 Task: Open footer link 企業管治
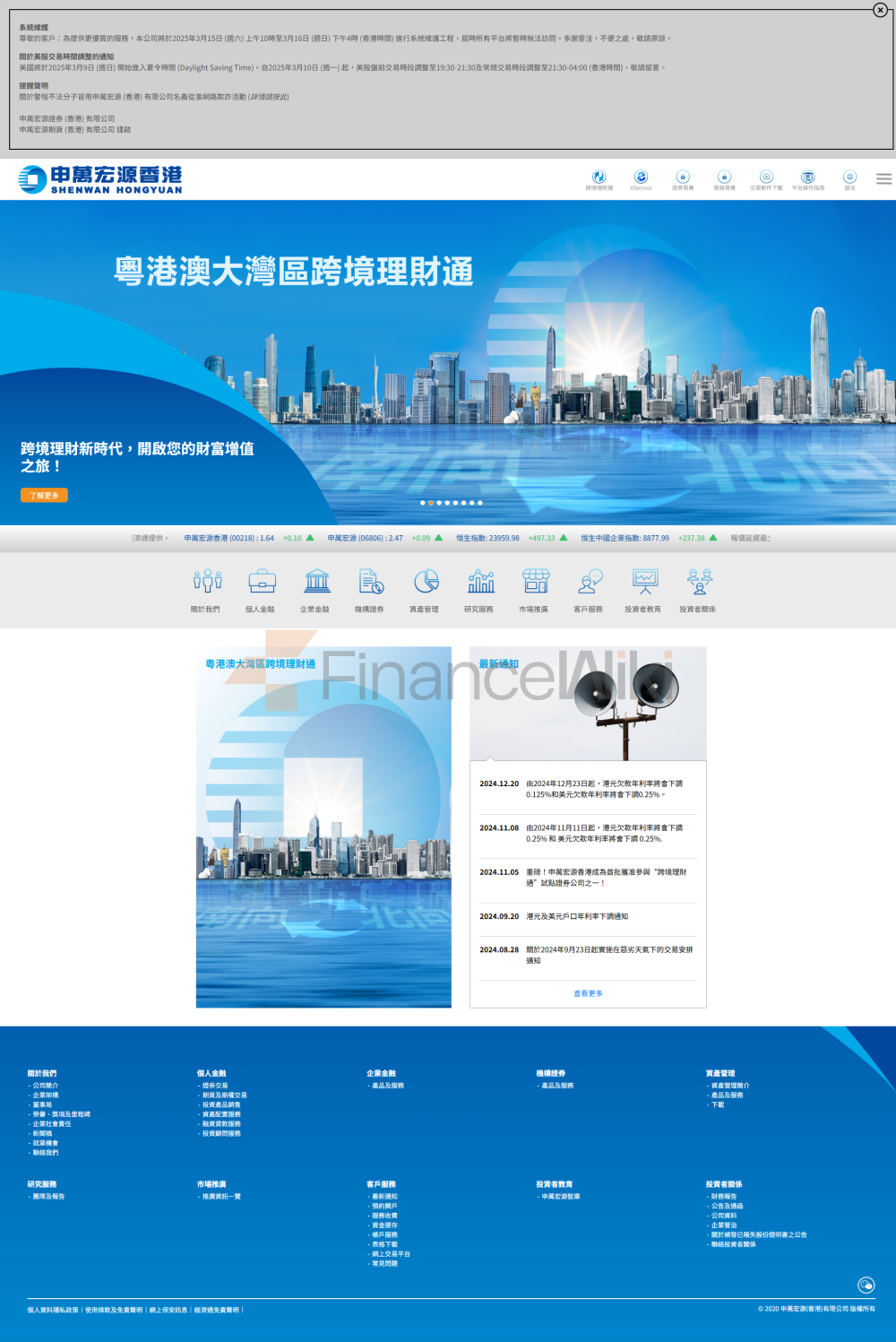point(724,1225)
